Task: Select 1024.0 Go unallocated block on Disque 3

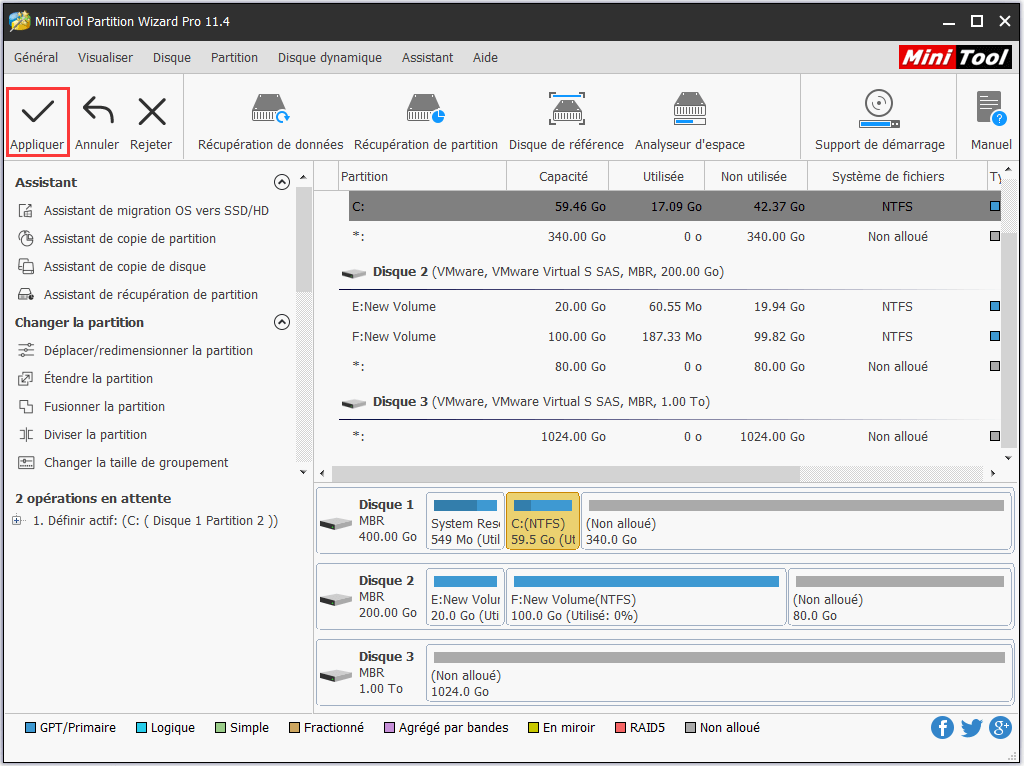Action: coord(718,673)
